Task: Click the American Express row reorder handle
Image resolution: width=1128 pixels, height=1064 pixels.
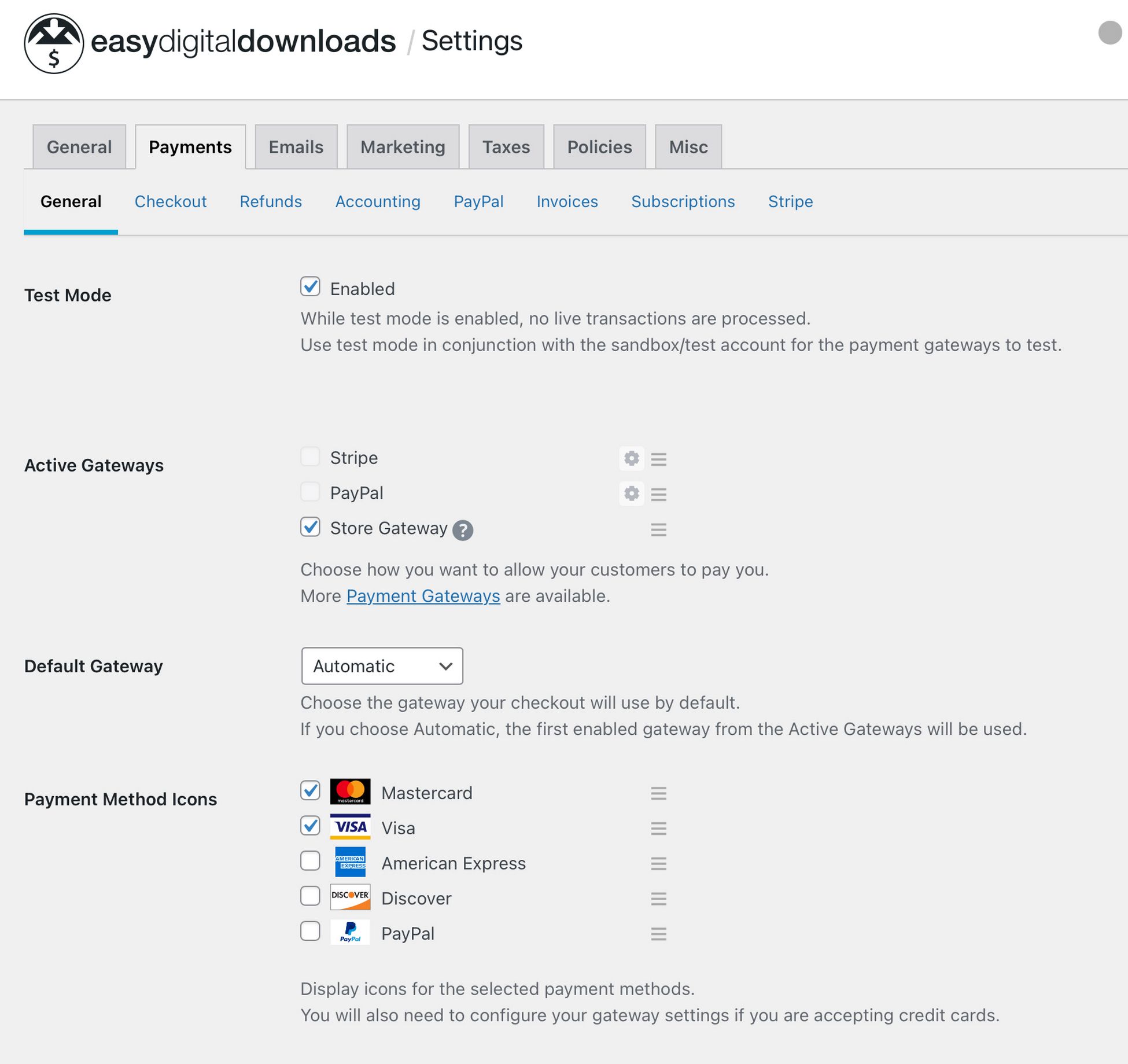Action: [x=658, y=864]
